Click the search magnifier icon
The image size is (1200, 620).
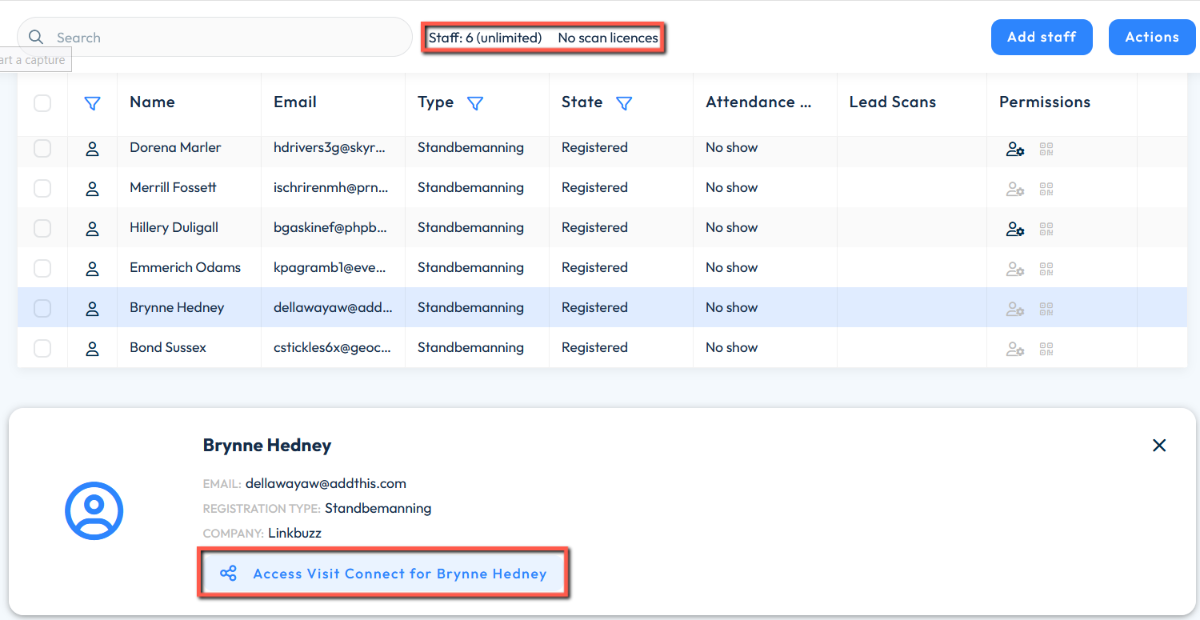click(x=36, y=37)
